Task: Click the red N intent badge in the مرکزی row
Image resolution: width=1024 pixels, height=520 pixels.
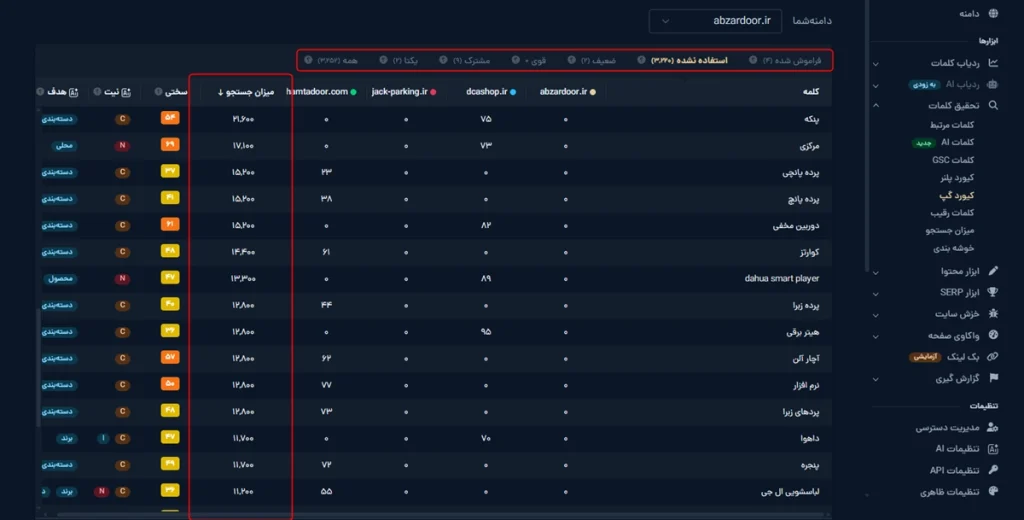Action: [122, 146]
